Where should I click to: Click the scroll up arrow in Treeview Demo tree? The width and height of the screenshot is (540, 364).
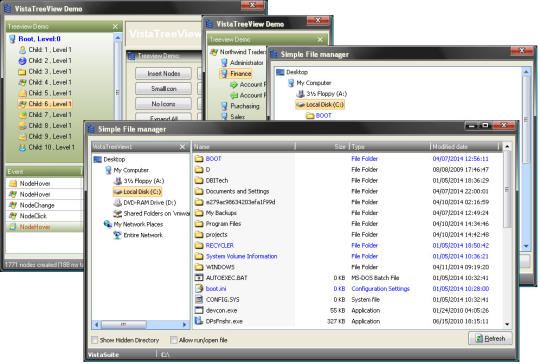(117, 38)
